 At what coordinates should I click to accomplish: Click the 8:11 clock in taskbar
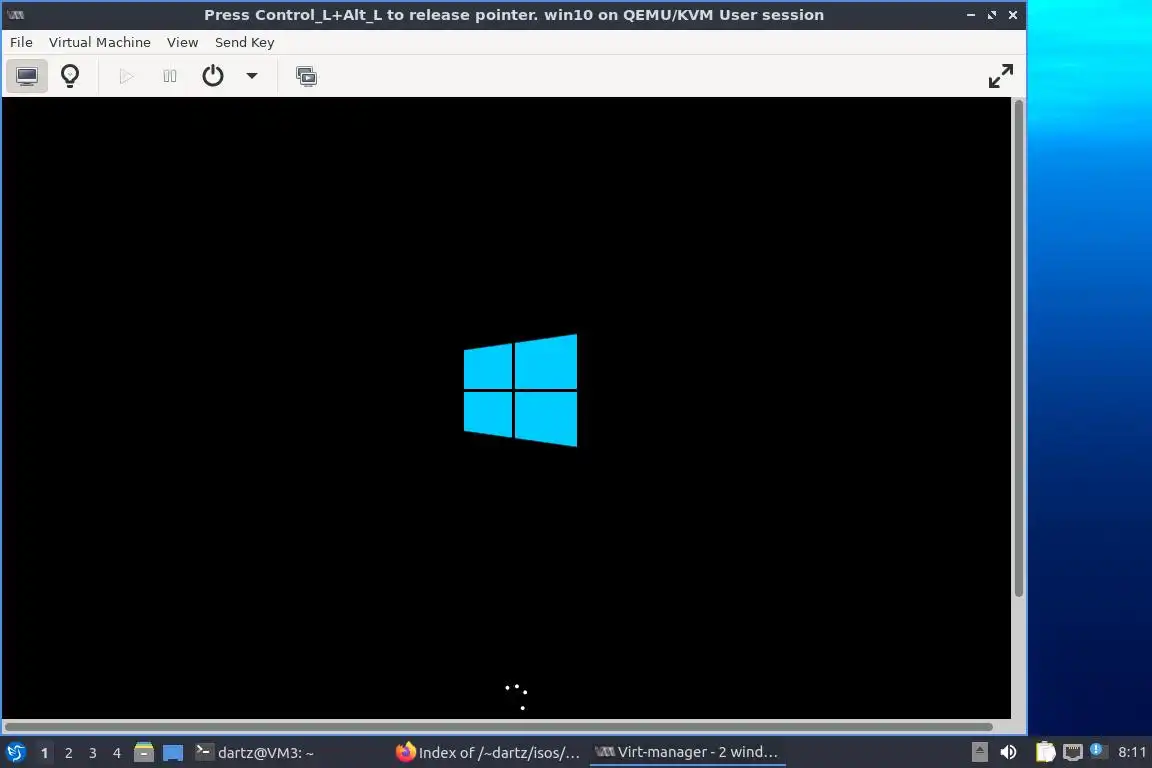pos(1131,752)
